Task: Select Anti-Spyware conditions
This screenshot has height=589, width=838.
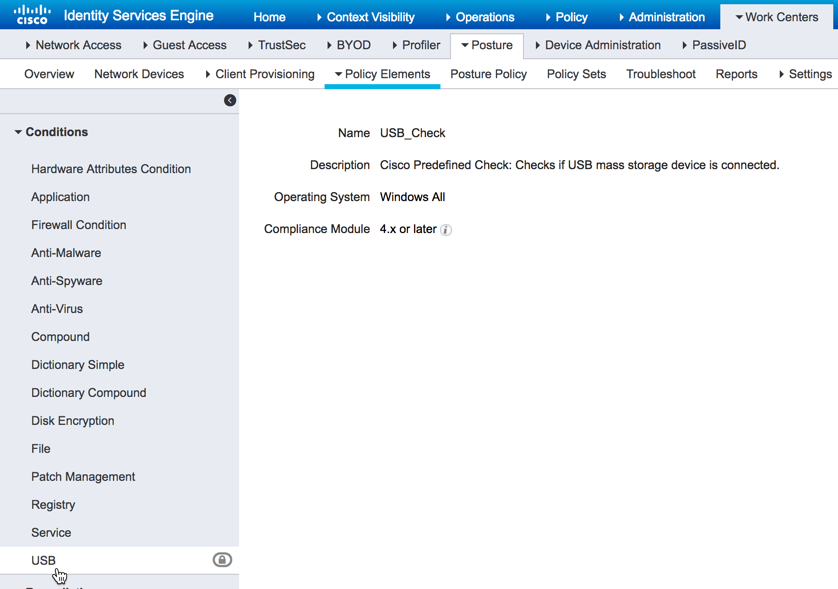Action: [x=66, y=281]
